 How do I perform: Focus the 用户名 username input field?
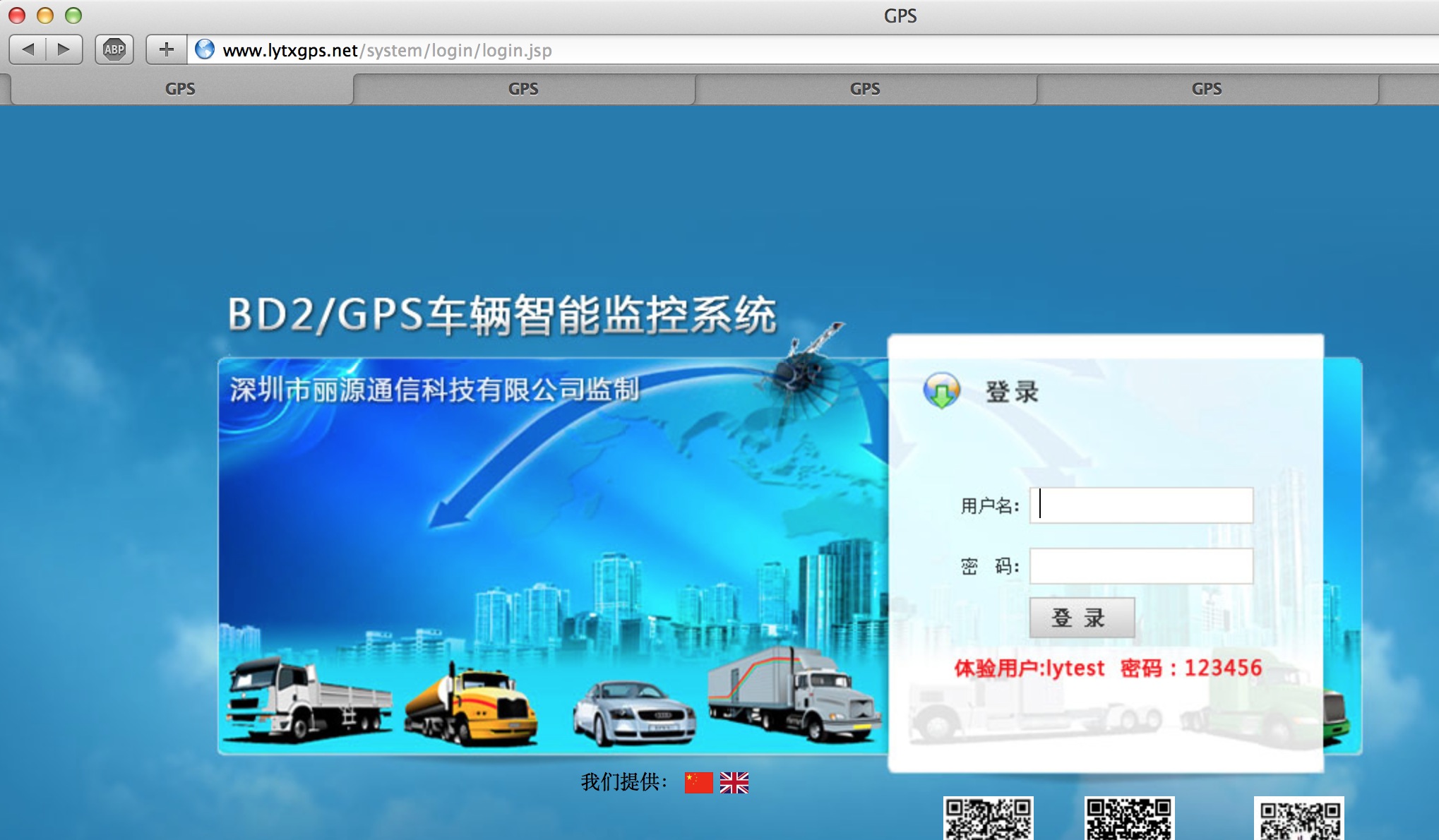(1141, 505)
